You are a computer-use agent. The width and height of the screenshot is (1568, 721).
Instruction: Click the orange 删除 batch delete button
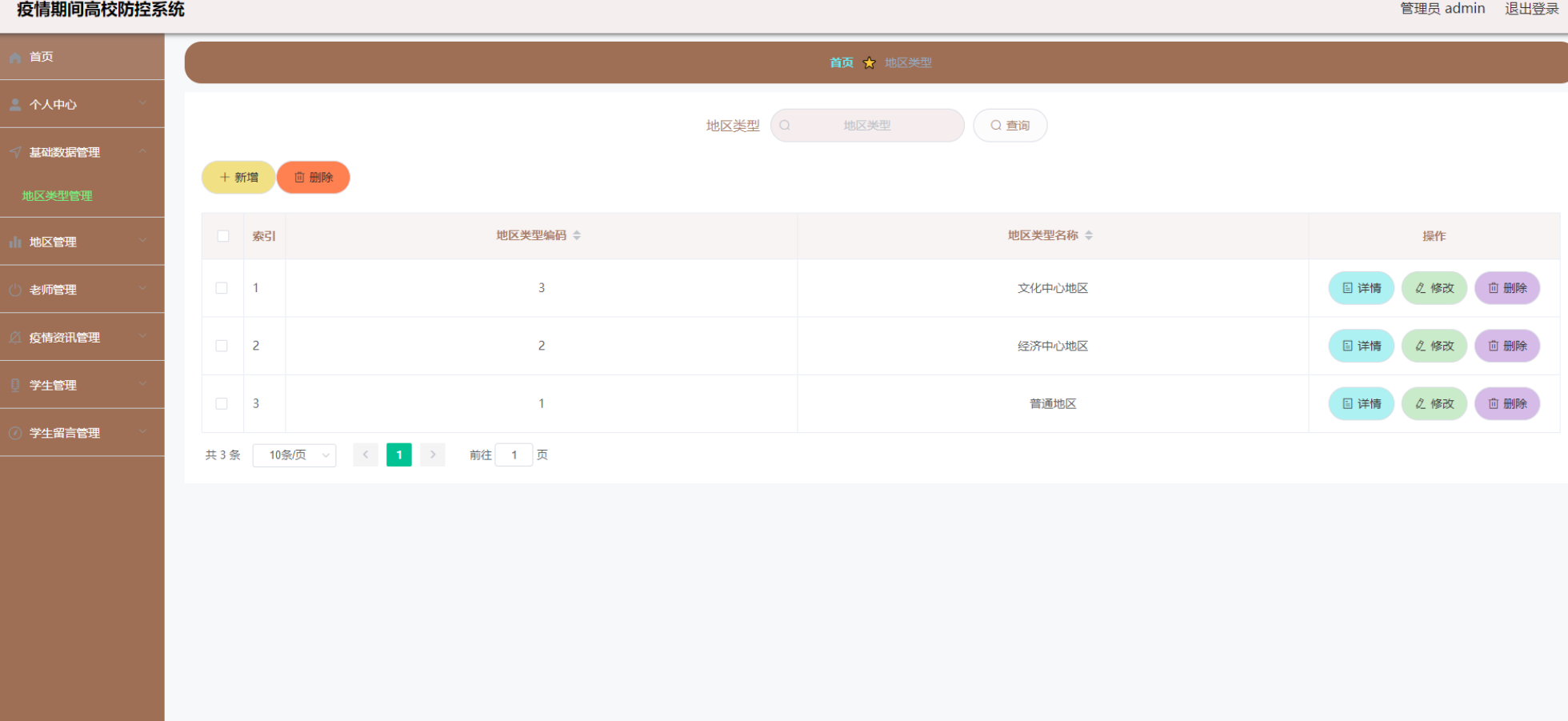coord(314,178)
